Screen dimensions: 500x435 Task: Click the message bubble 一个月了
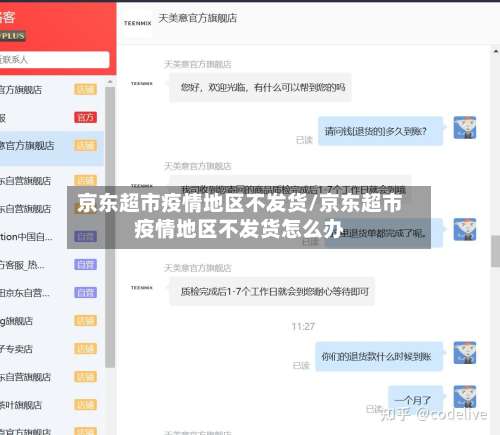[x=416, y=399]
